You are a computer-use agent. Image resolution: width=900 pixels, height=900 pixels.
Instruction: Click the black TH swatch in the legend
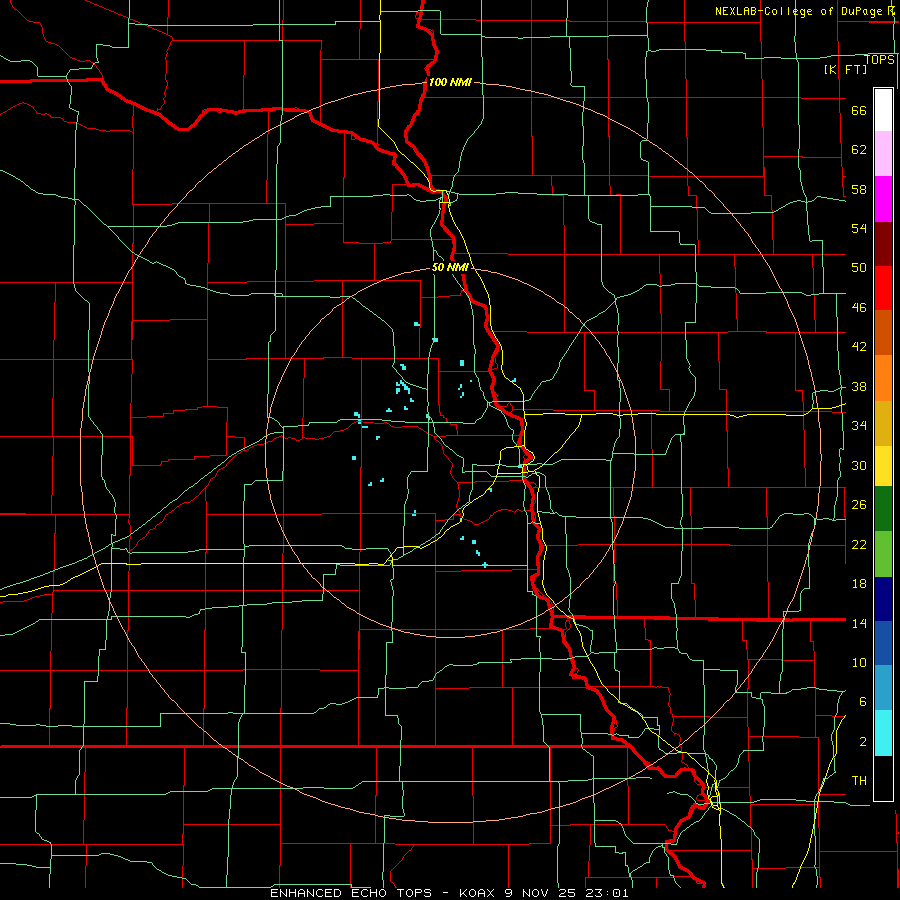tap(883, 778)
